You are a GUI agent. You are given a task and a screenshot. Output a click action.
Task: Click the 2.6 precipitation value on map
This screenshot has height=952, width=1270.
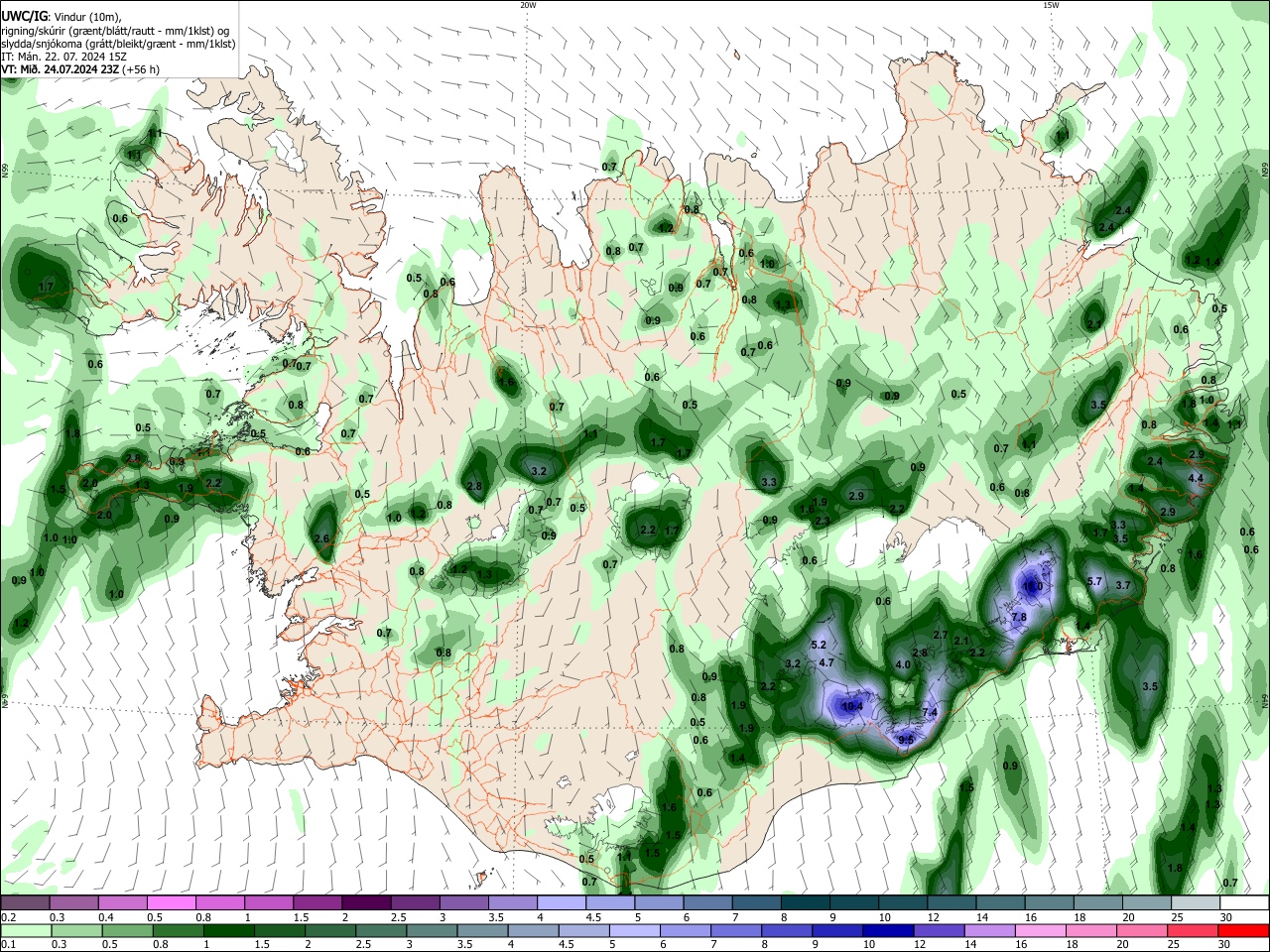point(321,538)
